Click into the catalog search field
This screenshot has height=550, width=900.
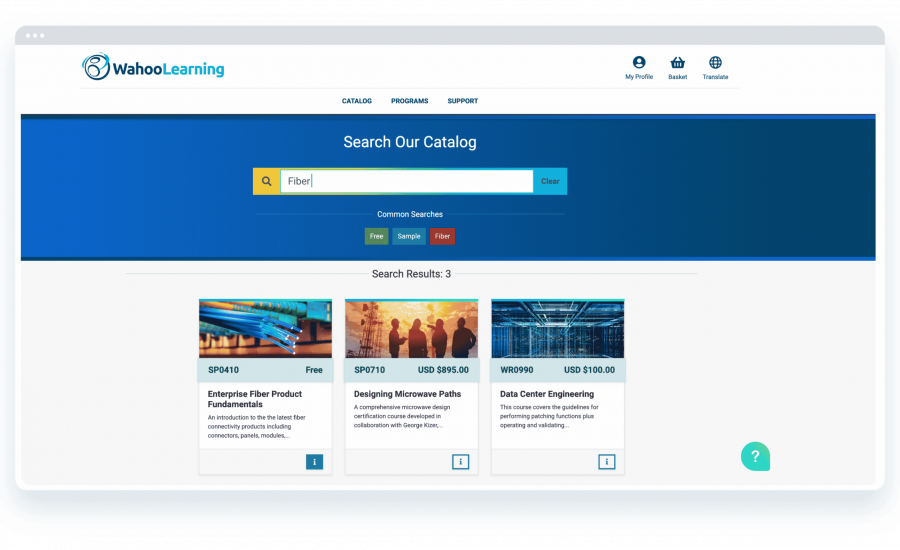(x=406, y=181)
